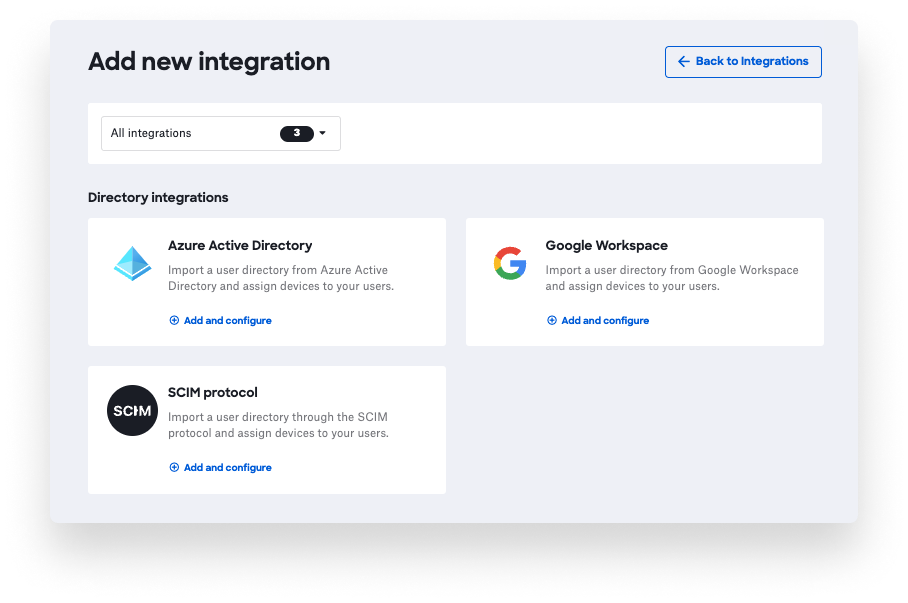This screenshot has width=908, height=603.
Task: Click Add and configure for Google Workspace
Action: pos(605,321)
